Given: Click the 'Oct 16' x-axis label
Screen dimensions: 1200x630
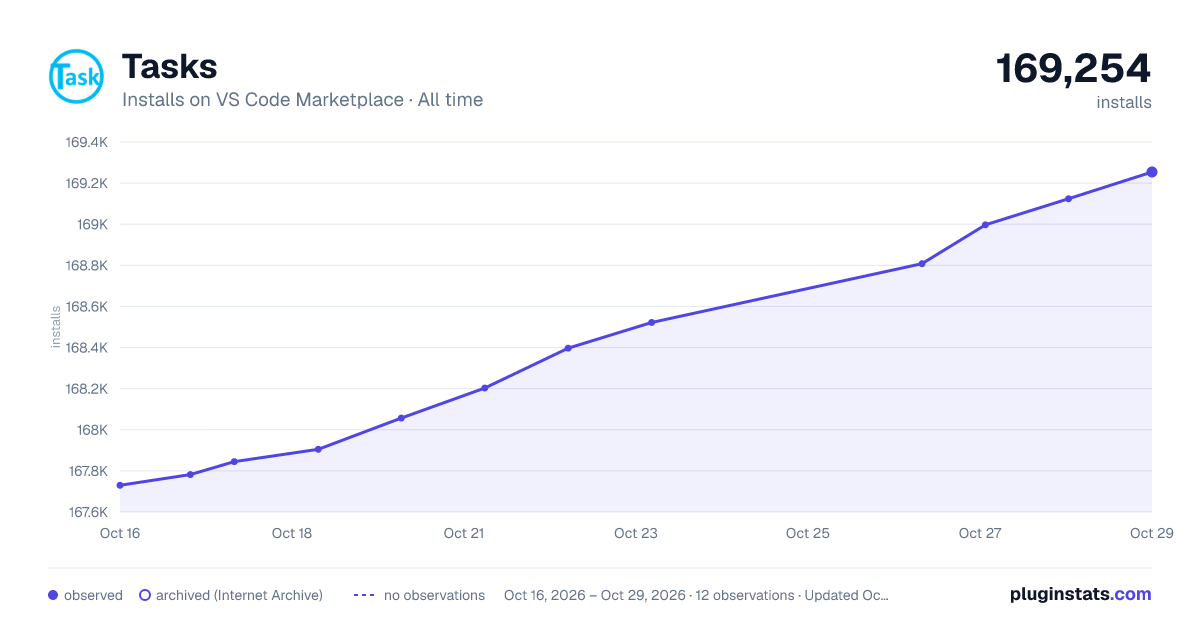Looking at the screenshot, I should (x=120, y=533).
